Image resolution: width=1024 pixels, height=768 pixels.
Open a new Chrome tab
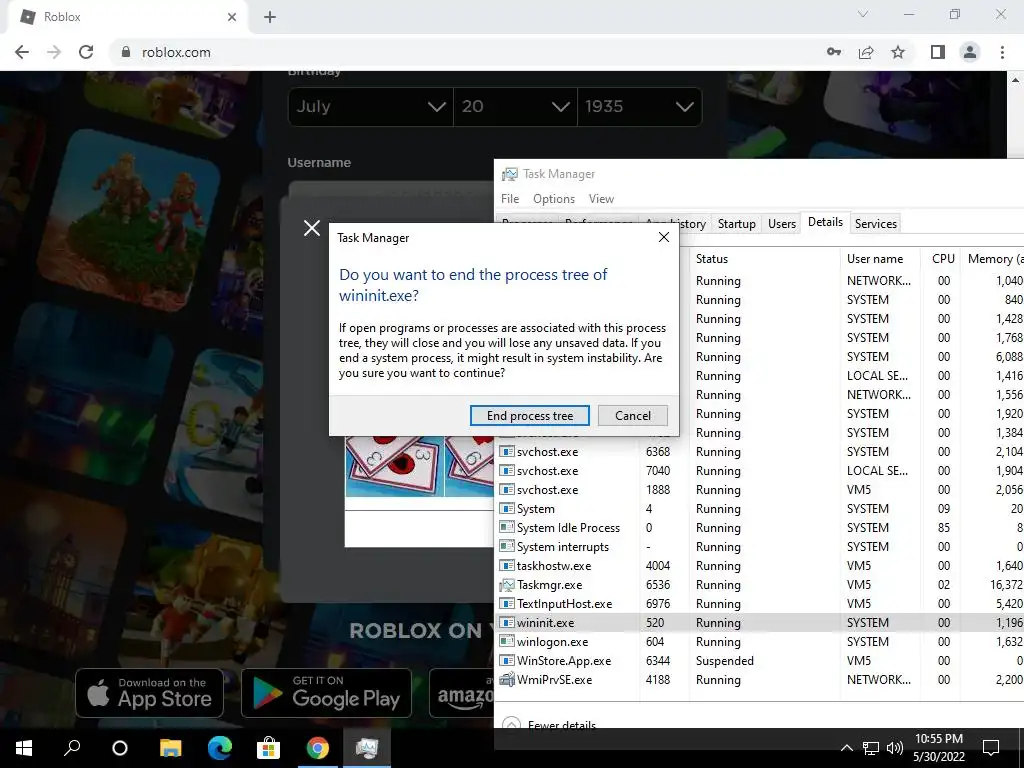coord(270,17)
